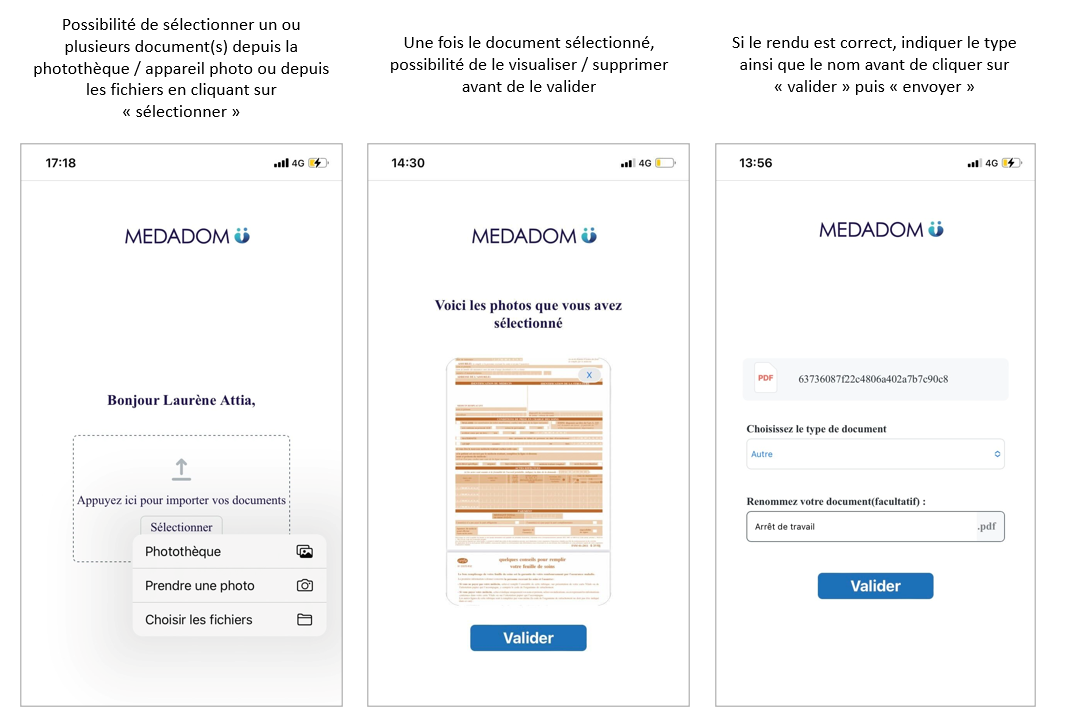Remove the selected photo with the X

click(589, 375)
